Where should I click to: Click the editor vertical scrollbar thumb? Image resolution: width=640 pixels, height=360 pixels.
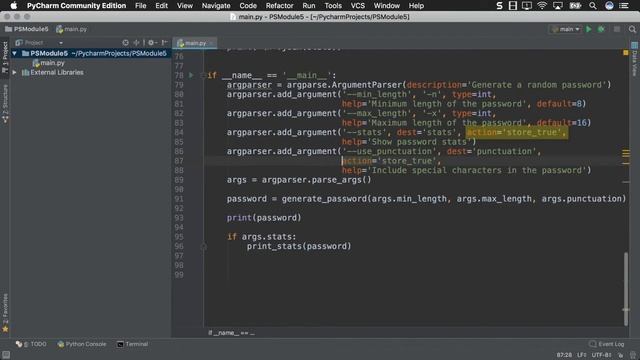pos(626,289)
